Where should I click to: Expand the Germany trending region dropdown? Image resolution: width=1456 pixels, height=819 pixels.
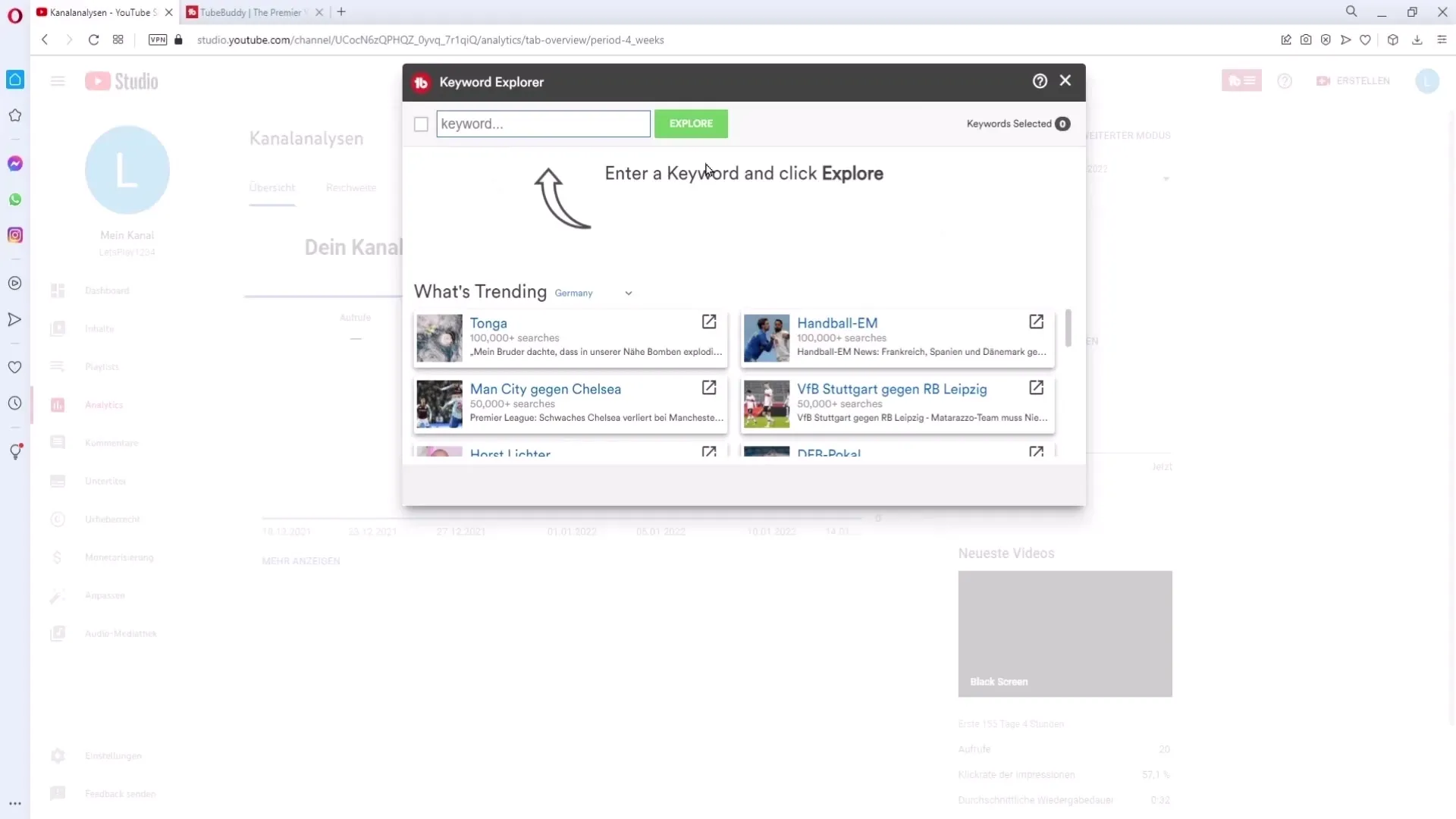tap(593, 293)
